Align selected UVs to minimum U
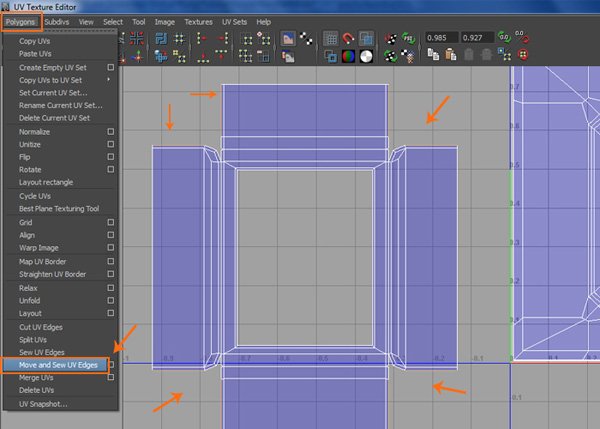600x429 pixels. pos(202,39)
